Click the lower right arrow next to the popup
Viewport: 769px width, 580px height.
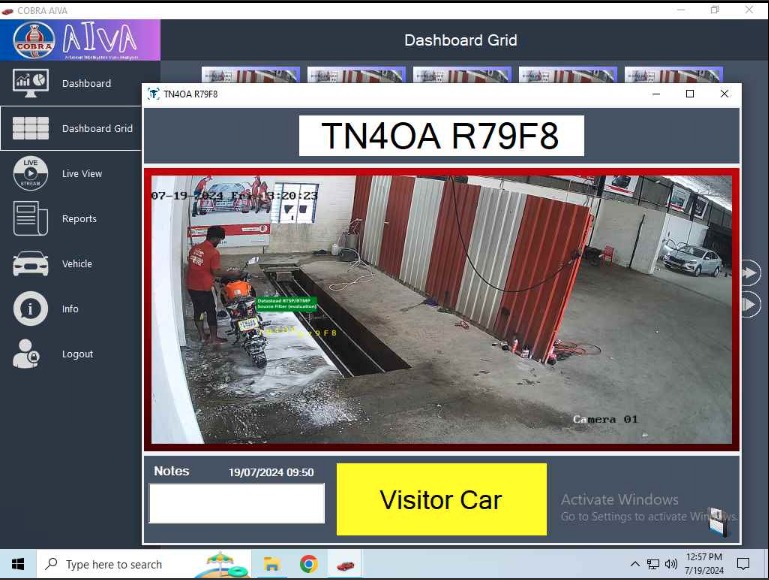(750, 305)
